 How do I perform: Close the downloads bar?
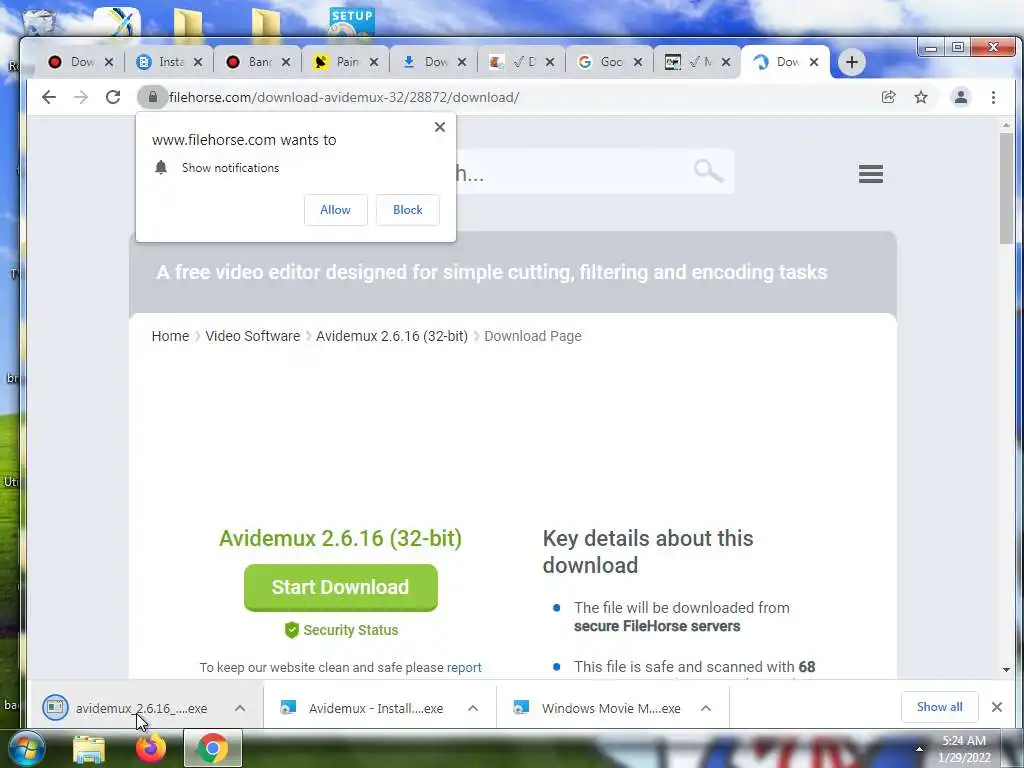[x=997, y=707]
